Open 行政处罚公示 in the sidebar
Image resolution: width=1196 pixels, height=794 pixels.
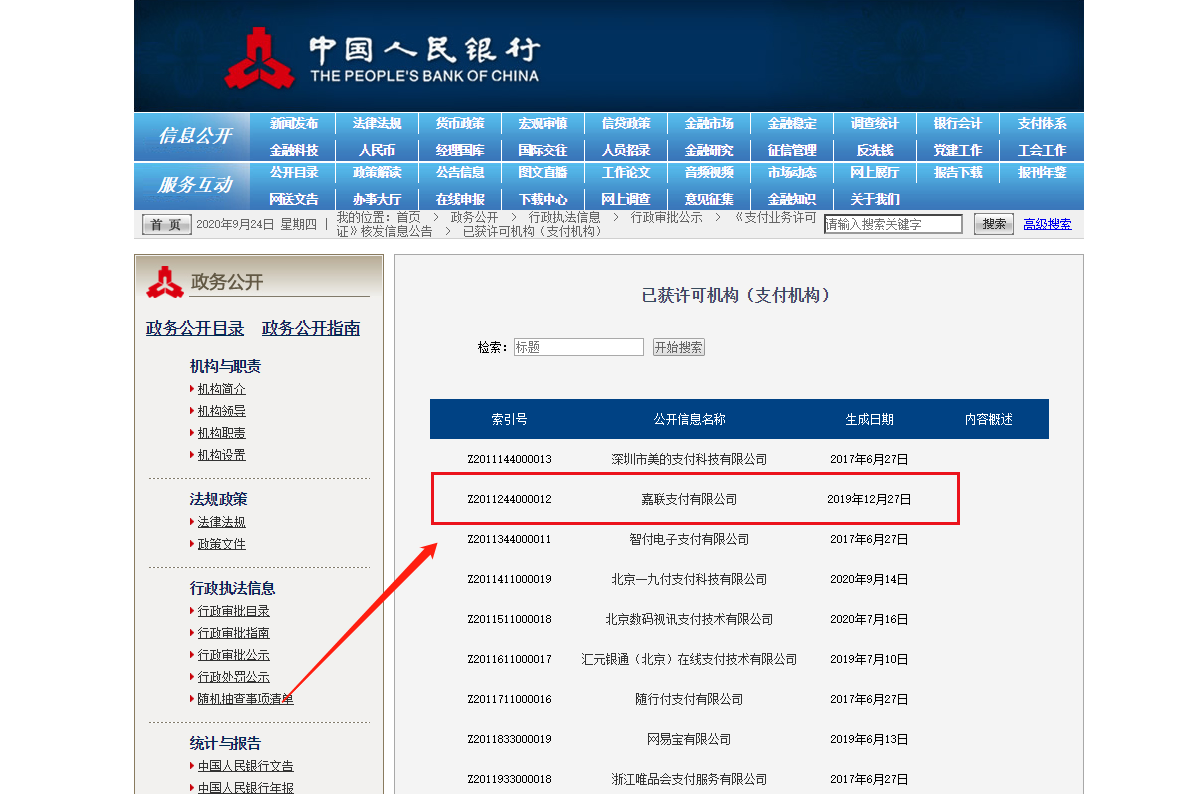[x=233, y=677]
